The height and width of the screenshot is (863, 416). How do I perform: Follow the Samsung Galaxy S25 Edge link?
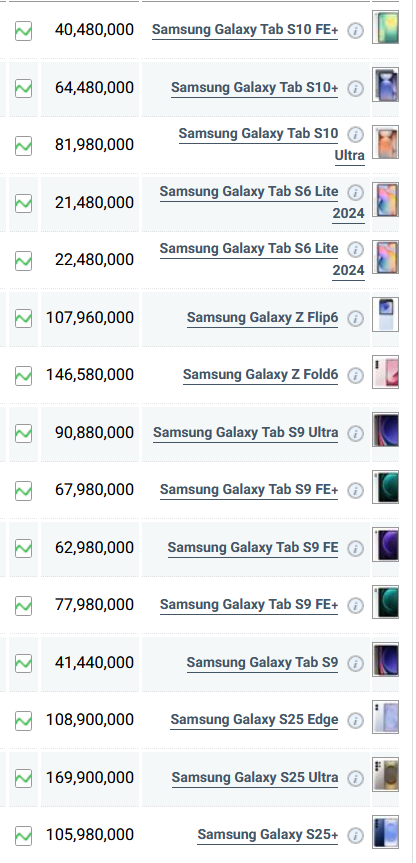point(254,720)
